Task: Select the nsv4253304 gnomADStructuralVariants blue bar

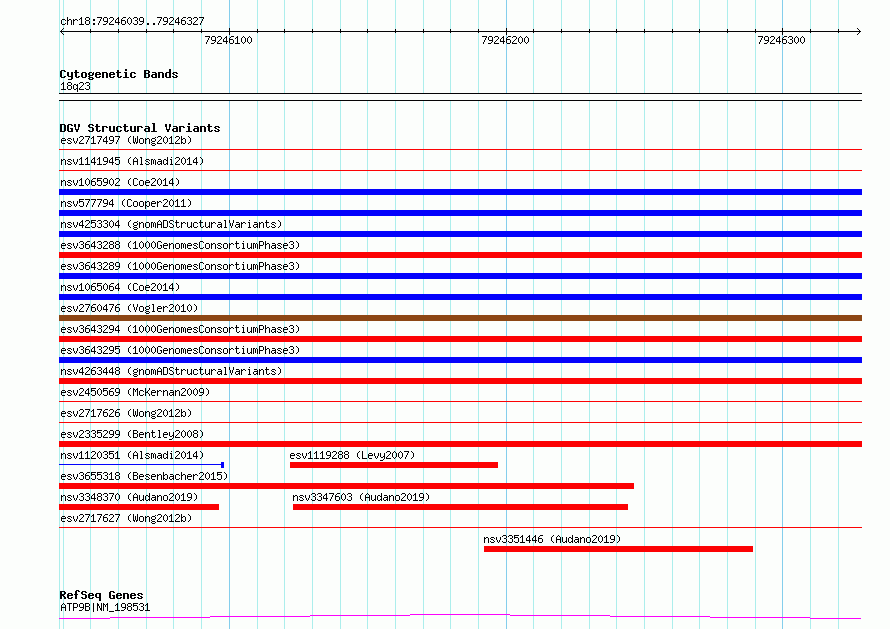Action: [x=460, y=234]
